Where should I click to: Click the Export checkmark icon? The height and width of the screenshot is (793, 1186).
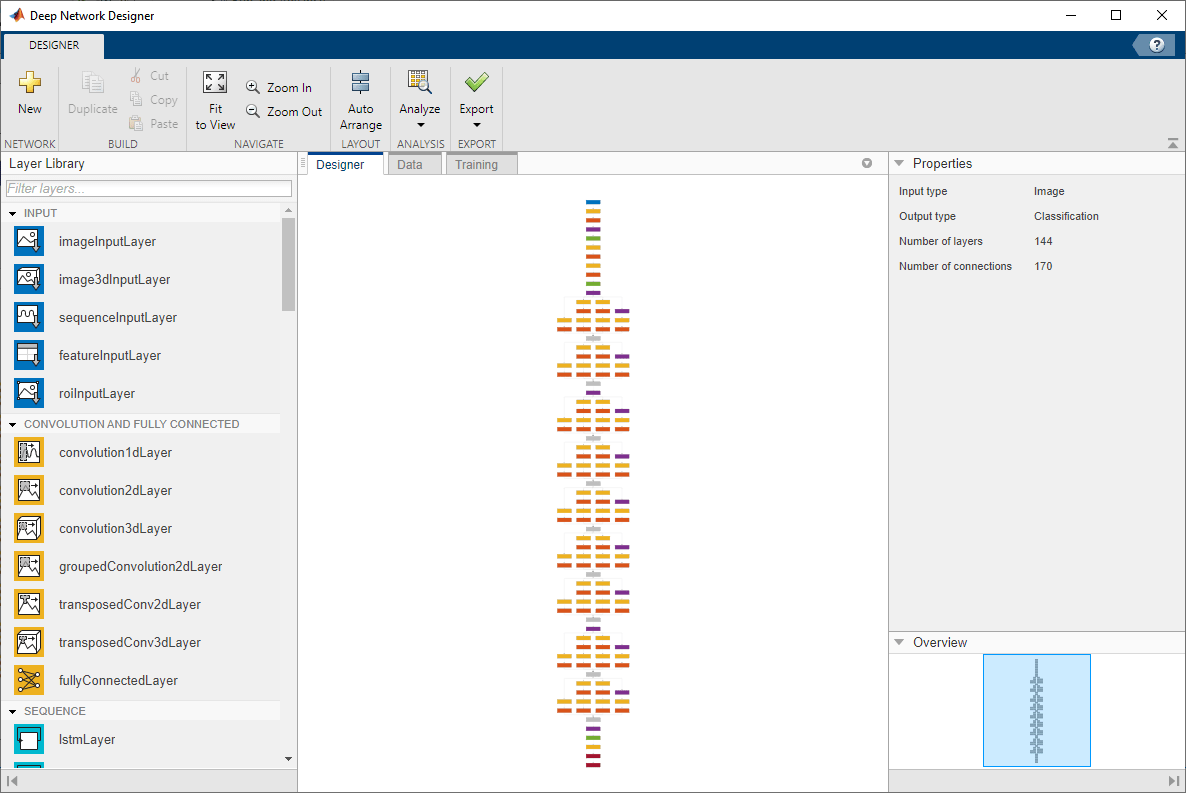(477, 82)
